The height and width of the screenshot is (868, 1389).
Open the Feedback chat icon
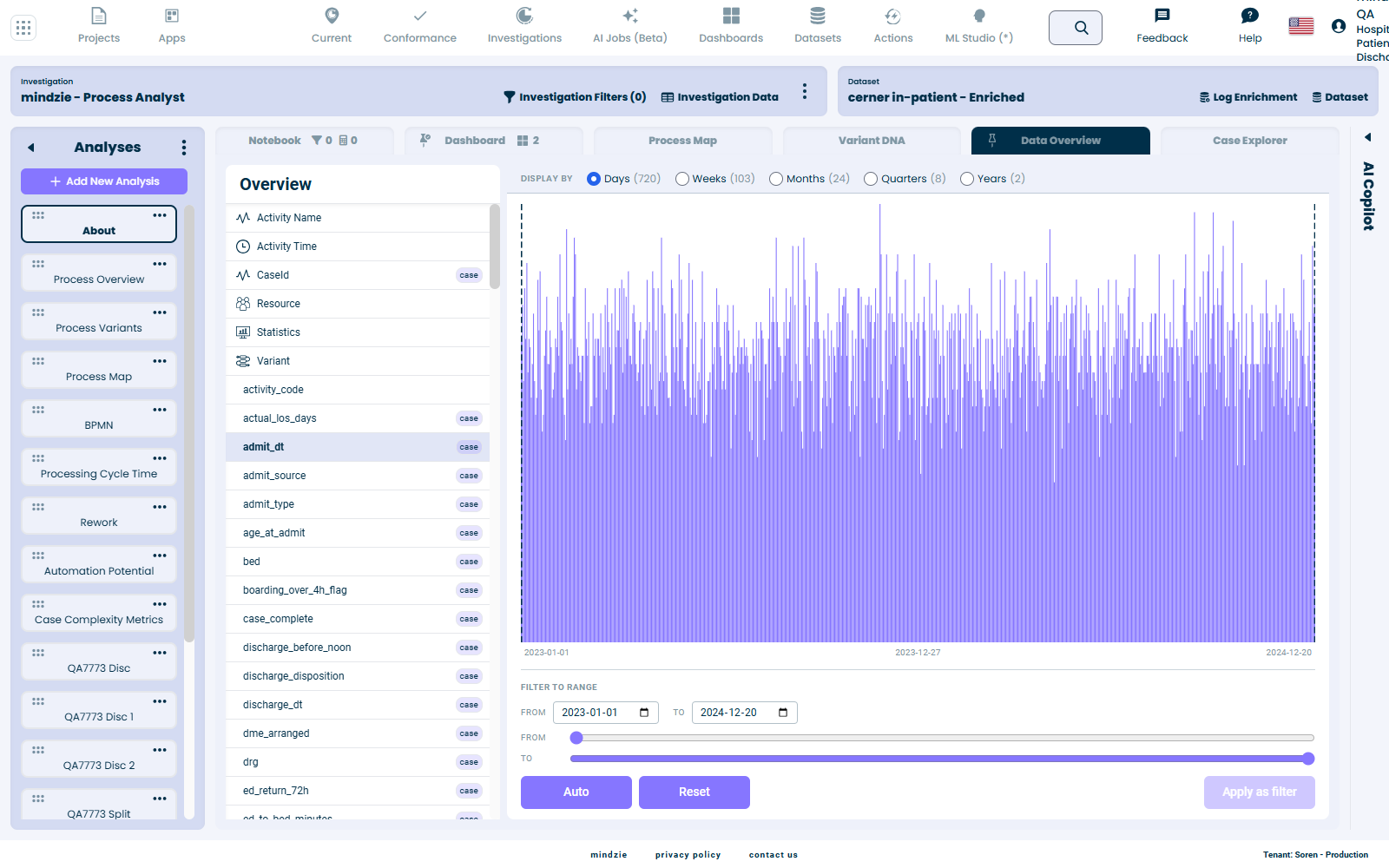(1162, 16)
